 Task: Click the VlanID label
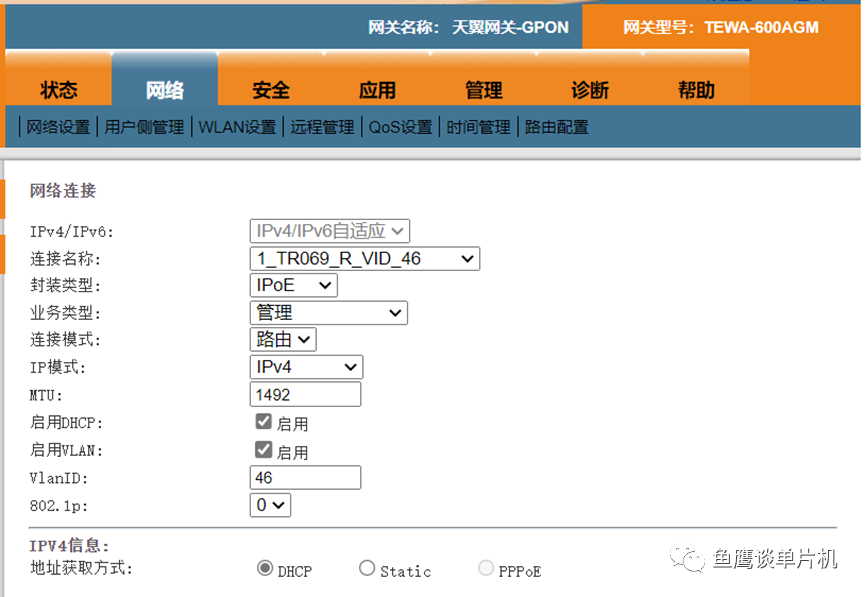[58, 478]
